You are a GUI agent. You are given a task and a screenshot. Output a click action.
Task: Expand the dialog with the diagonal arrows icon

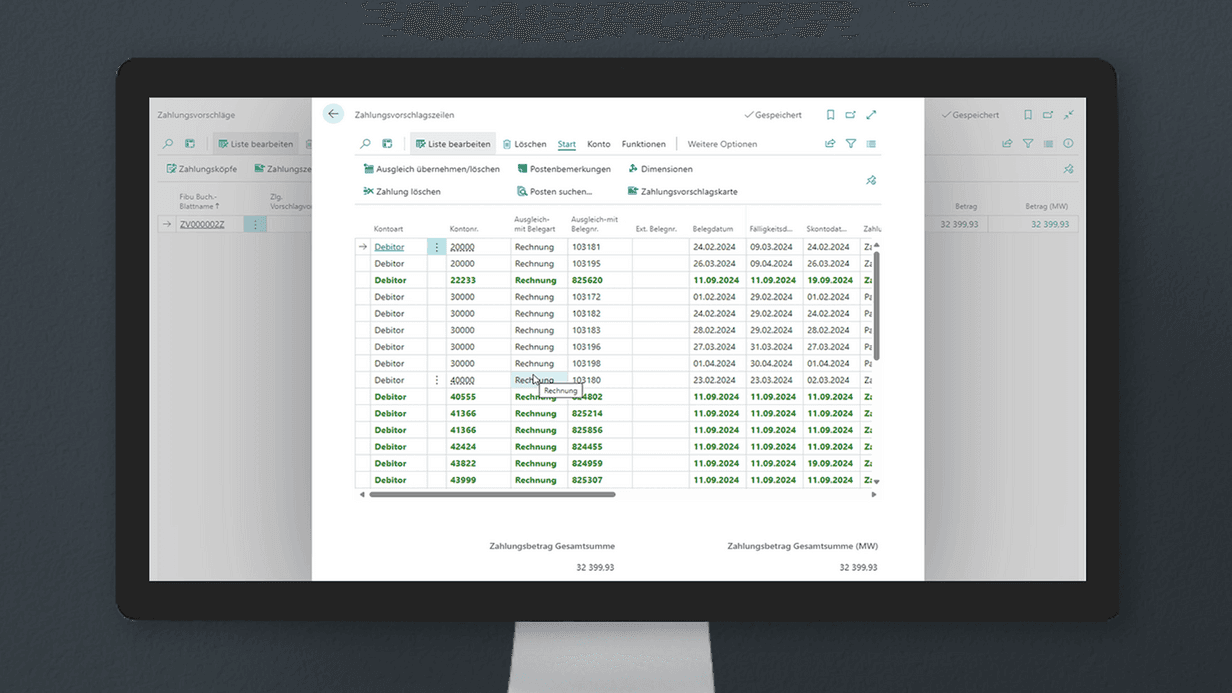[871, 115]
